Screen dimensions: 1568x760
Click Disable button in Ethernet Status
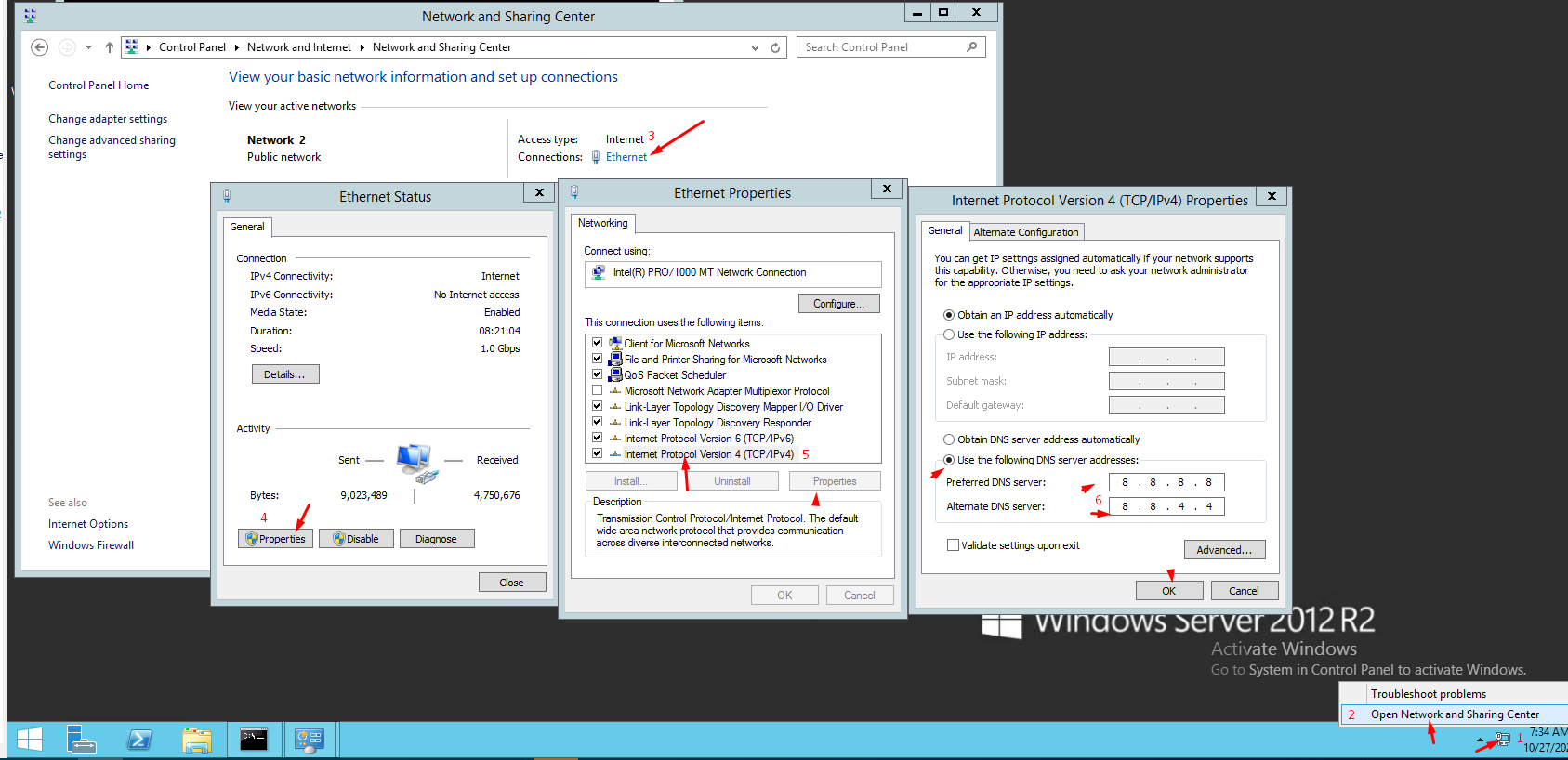coord(356,539)
